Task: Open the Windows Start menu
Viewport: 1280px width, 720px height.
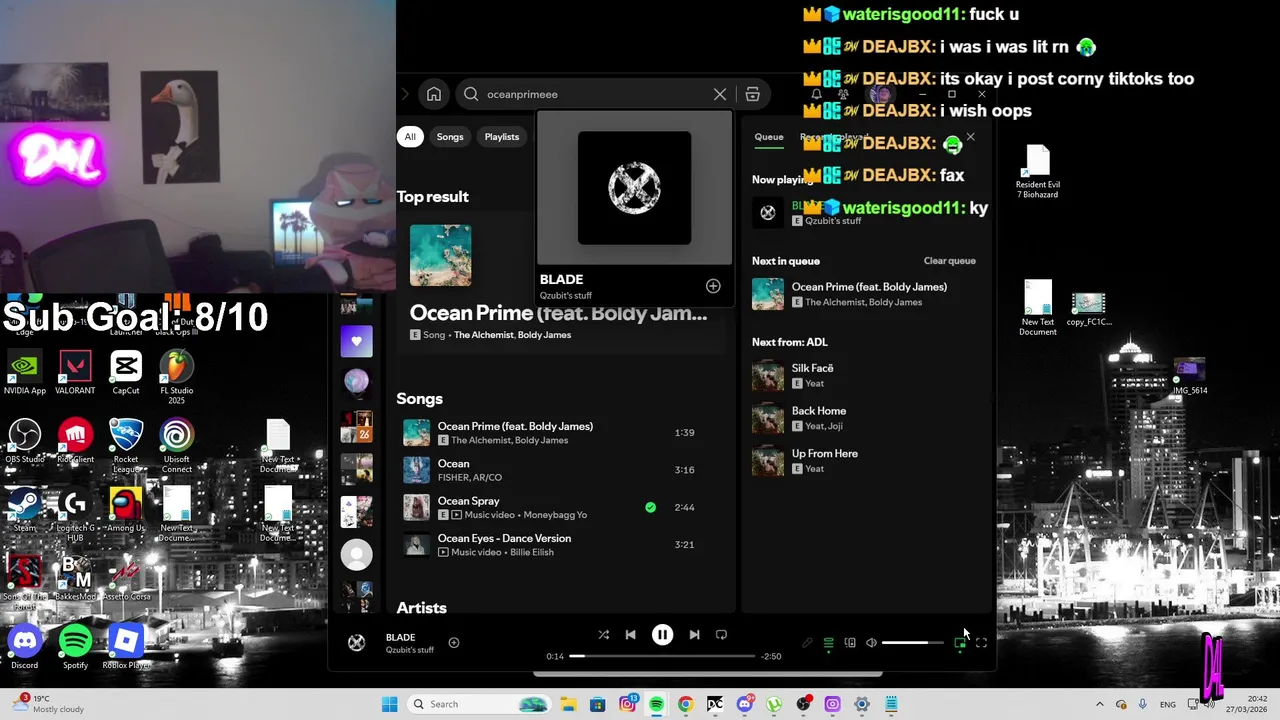Action: 389,704
